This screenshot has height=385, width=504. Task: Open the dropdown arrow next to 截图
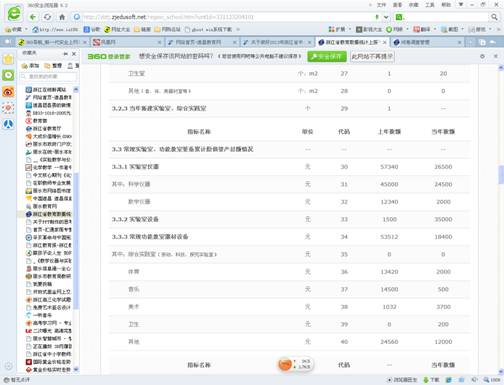click(462, 29)
